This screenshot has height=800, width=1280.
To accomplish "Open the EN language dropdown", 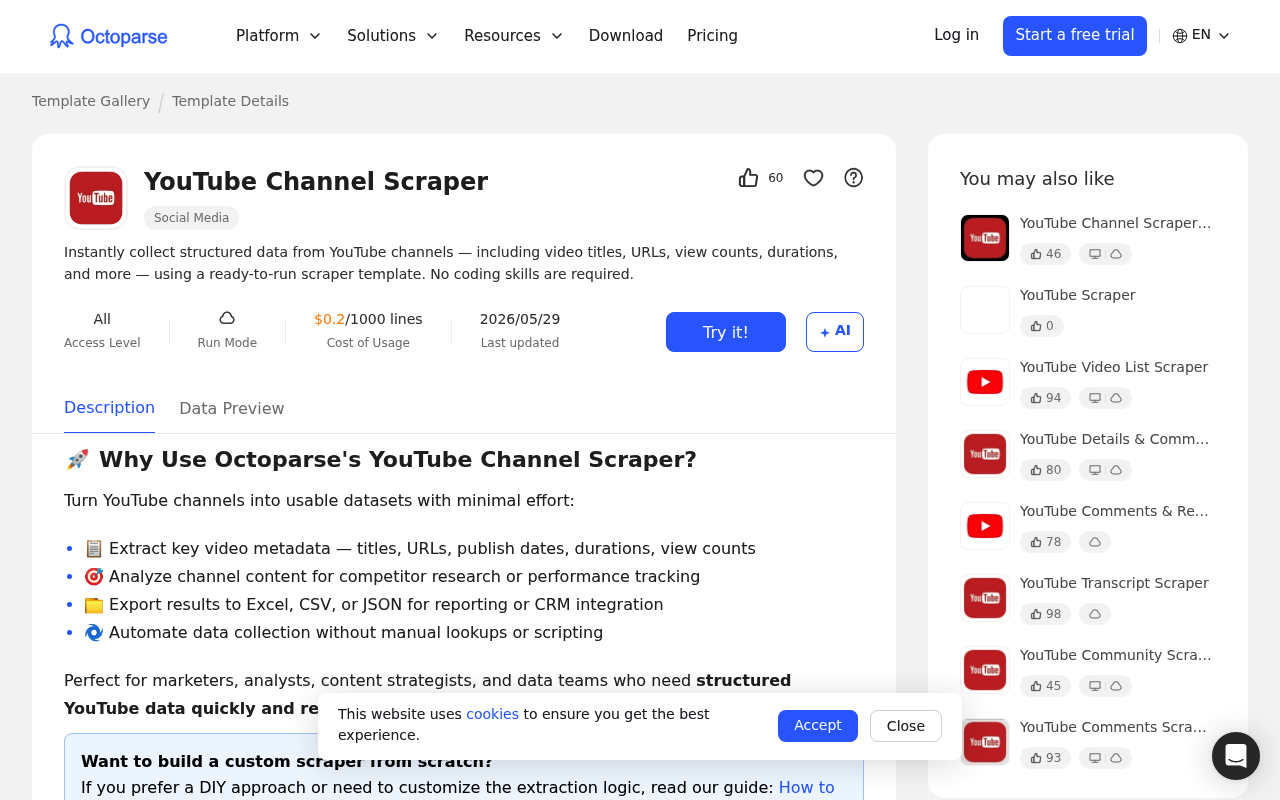I will (x=1201, y=36).
